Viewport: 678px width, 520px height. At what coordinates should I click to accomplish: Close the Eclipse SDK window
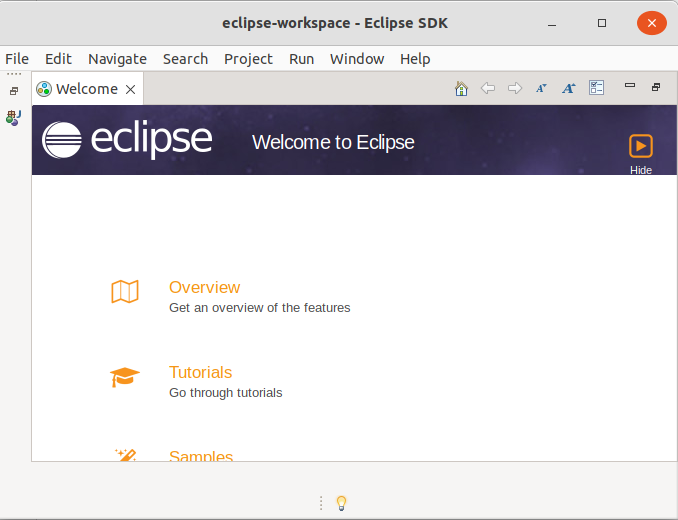[652, 23]
